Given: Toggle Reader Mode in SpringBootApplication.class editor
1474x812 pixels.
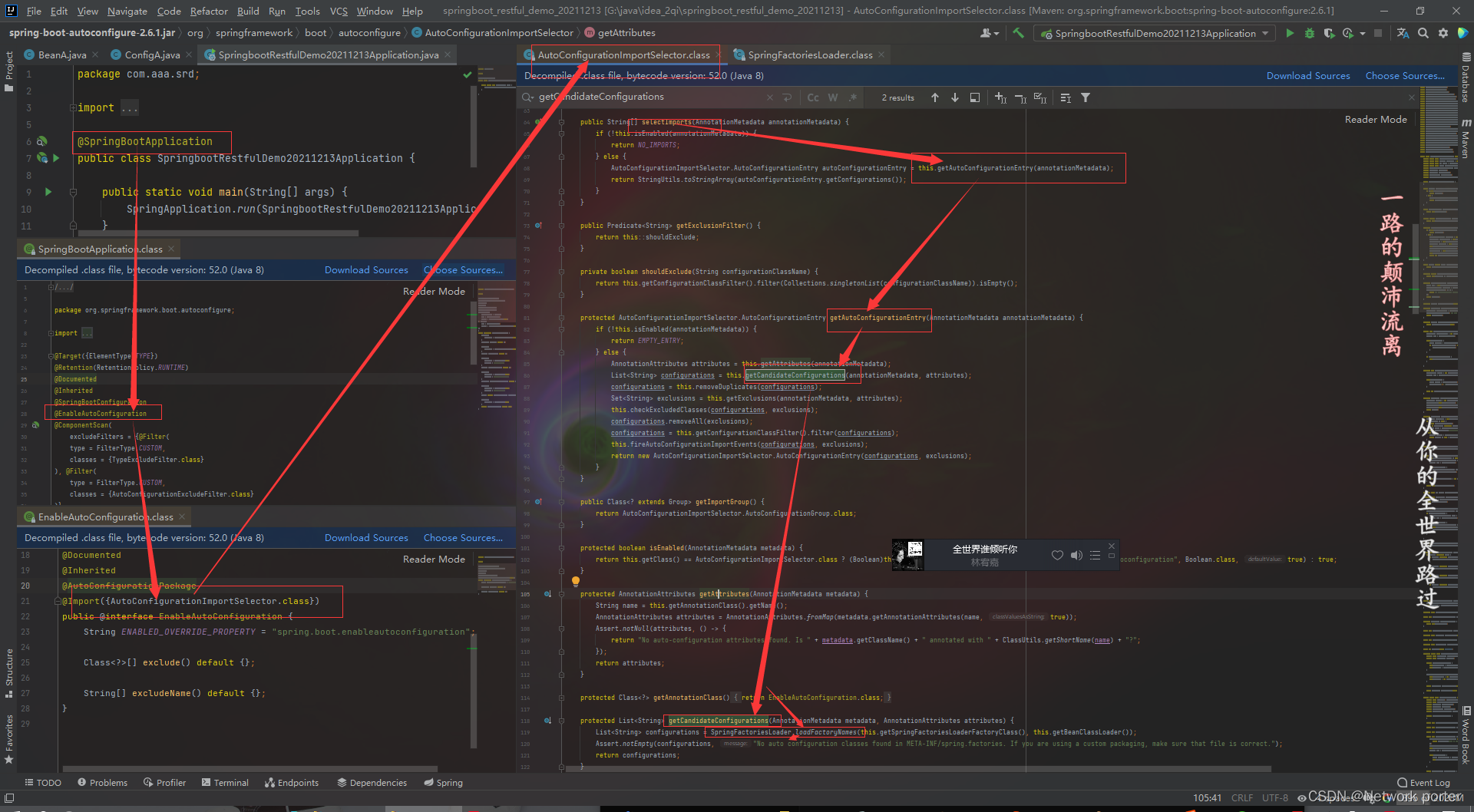Looking at the screenshot, I should [x=434, y=291].
